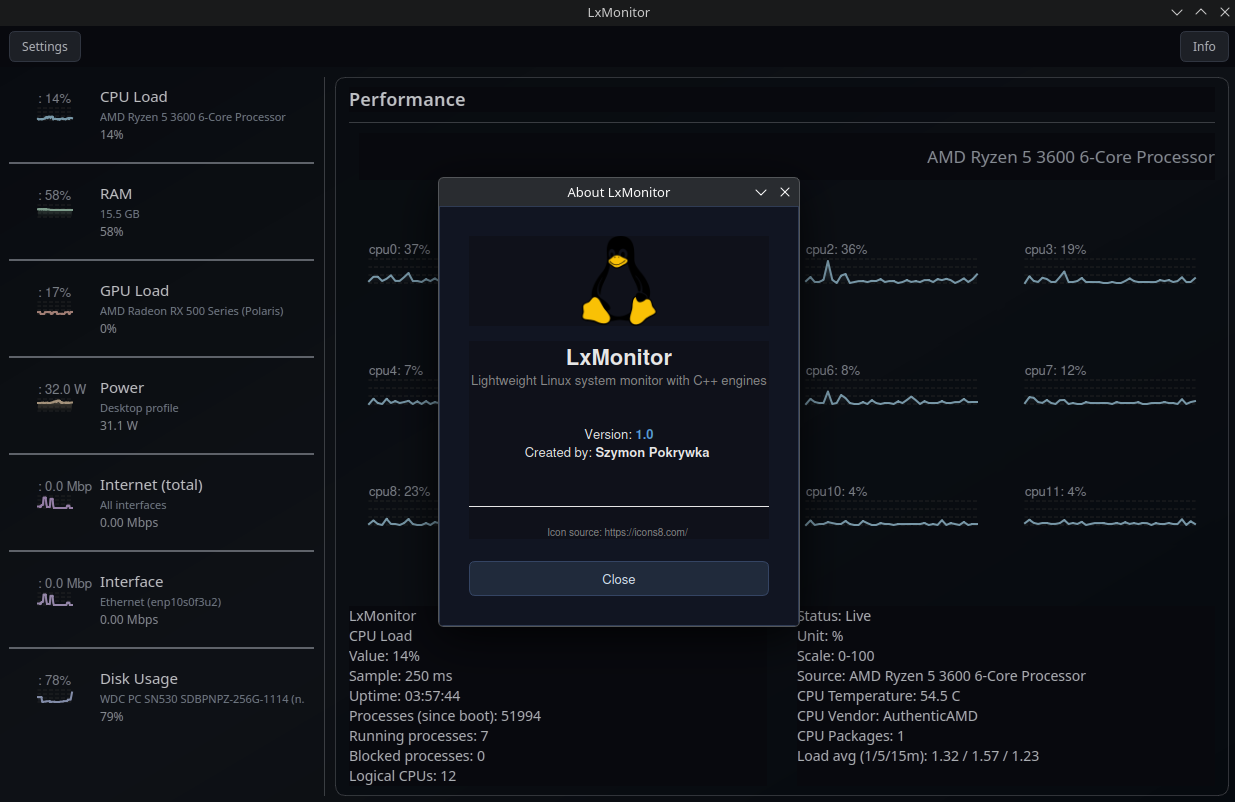Click the Value: 14% line

point(385,656)
